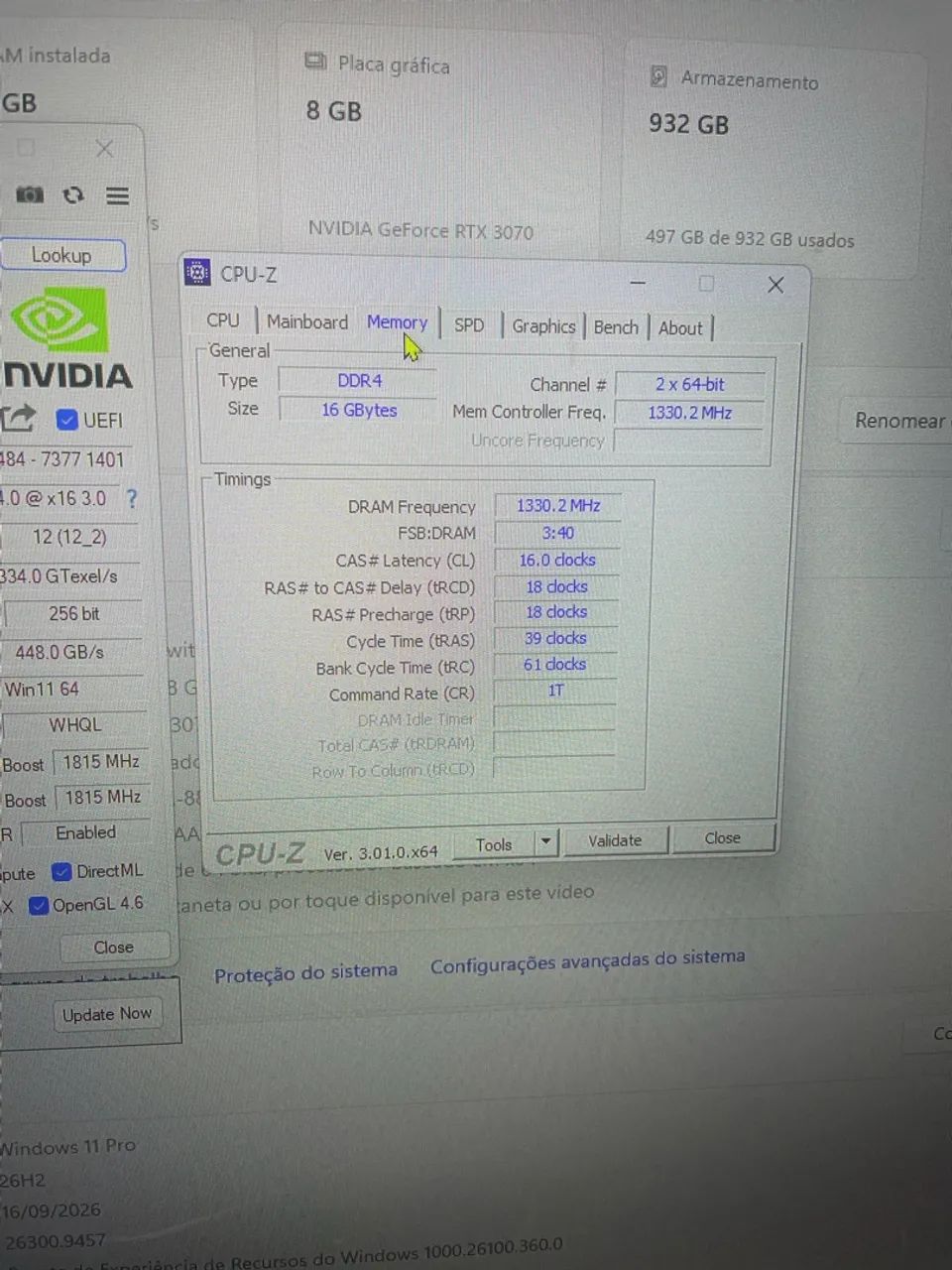
Task: Open the GPU-Z hamburger menu icon
Action: point(117,195)
